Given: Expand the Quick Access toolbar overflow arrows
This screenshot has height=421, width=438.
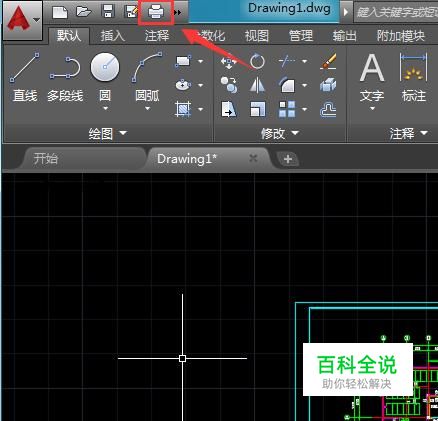Looking at the screenshot, I should [x=178, y=13].
